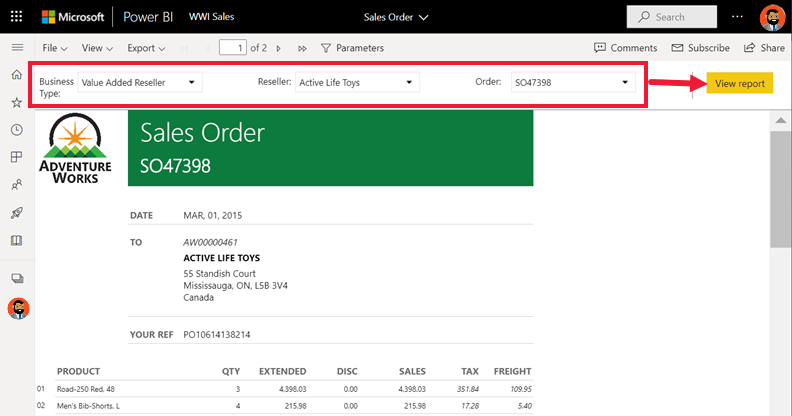The image size is (792, 416).
Task: Click the Subscribe button
Action: point(701,48)
